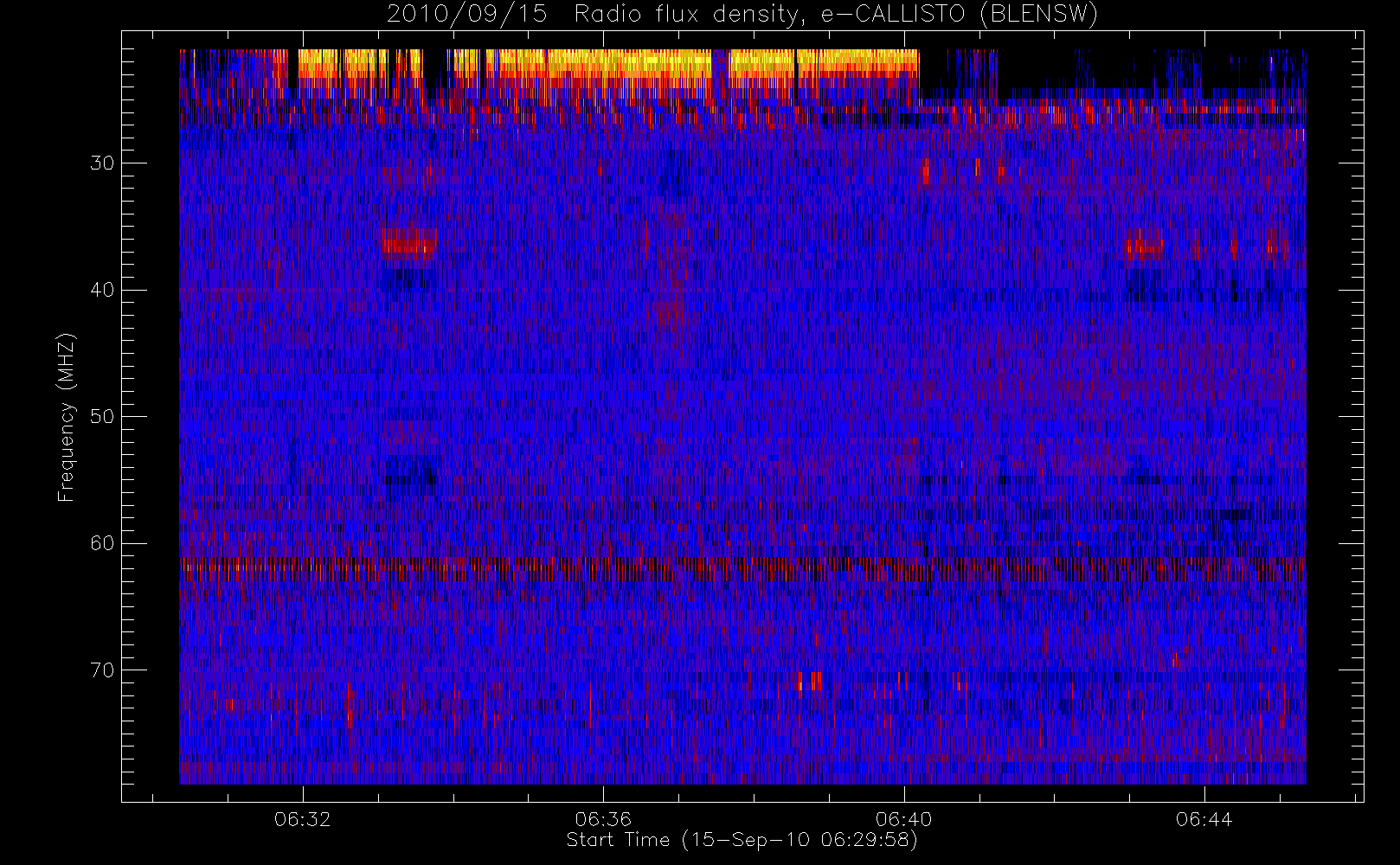Select the 06:44 time tick label

coord(1204,819)
